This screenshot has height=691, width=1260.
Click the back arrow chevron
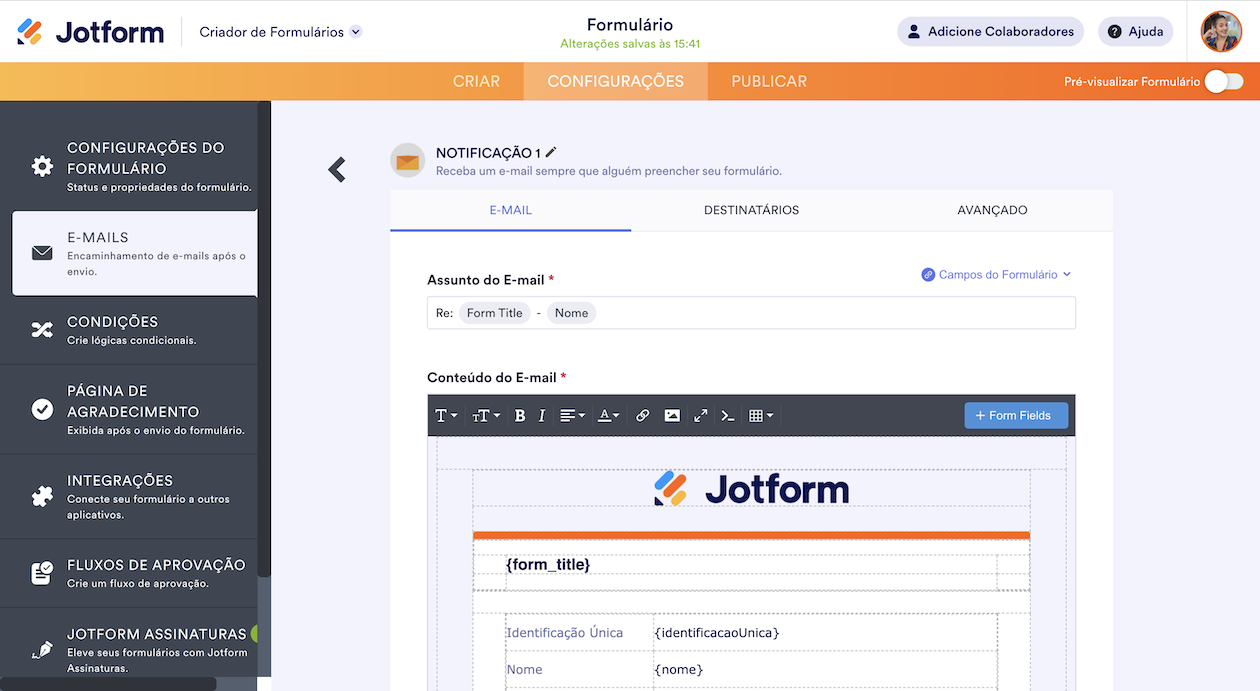tap(337, 170)
